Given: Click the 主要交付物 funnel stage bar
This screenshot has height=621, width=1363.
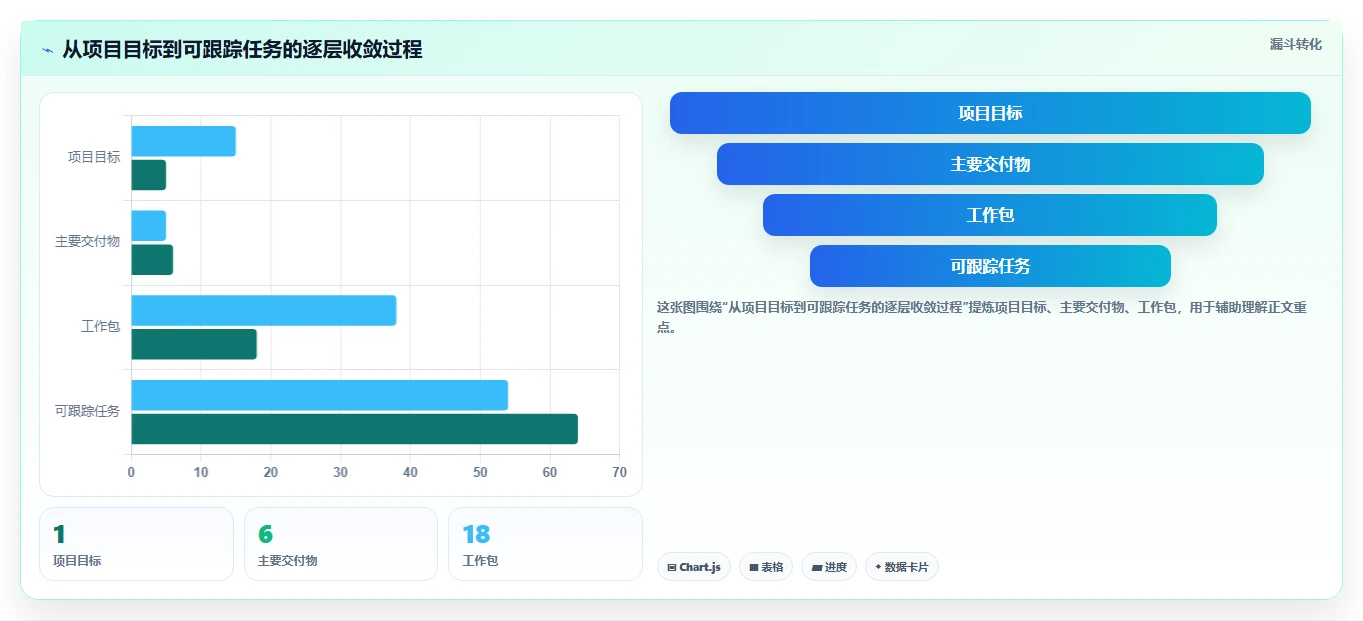Looking at the screenshot, I should [x=990, y=164].
